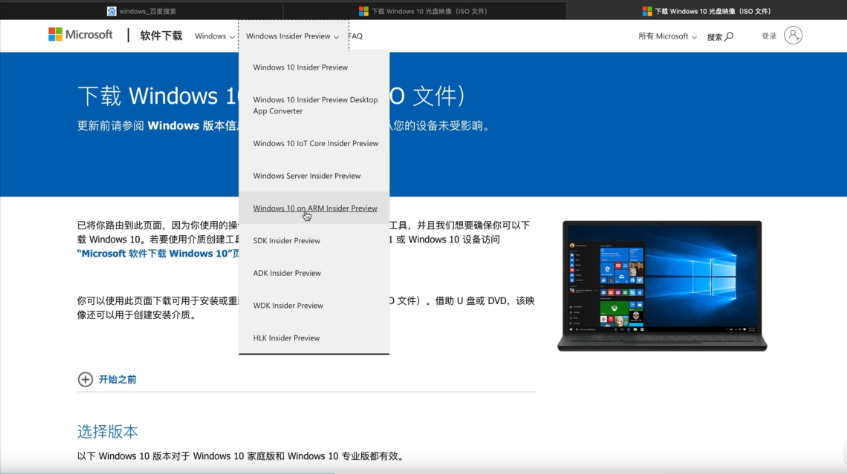Collapse the Windows Insider Preview dropdown
This screenshot has width=847, height=474.
pos(293,36)
